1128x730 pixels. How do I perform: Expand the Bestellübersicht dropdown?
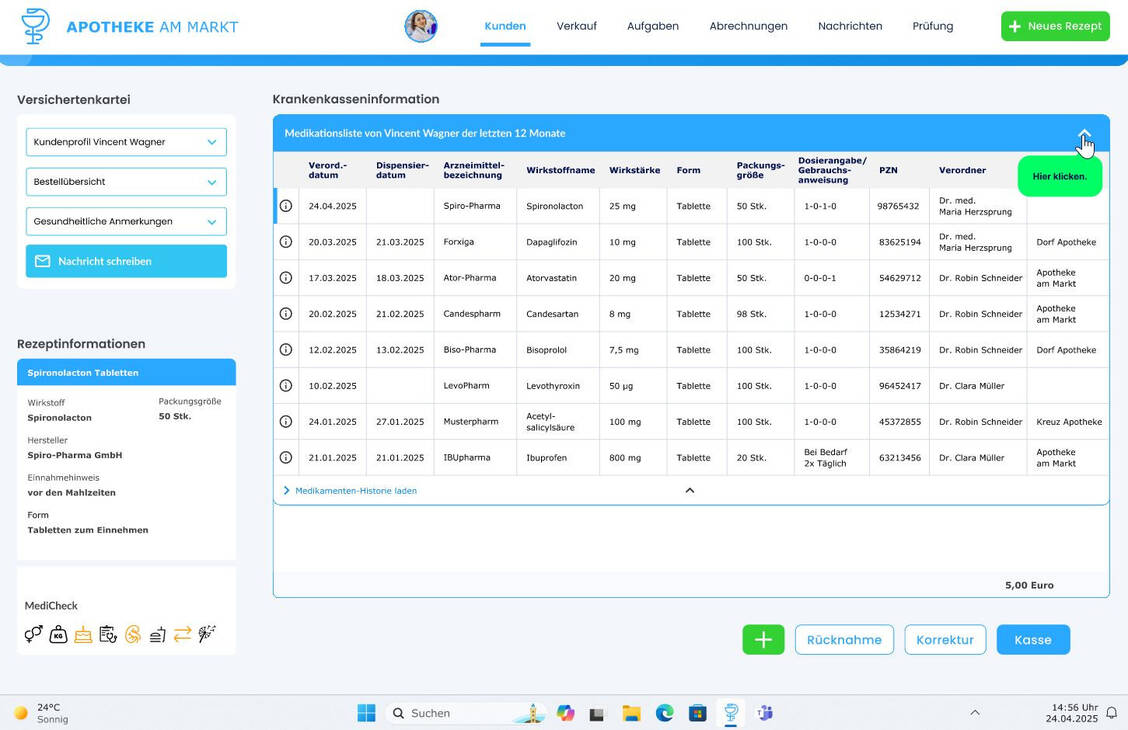[126, 182]
